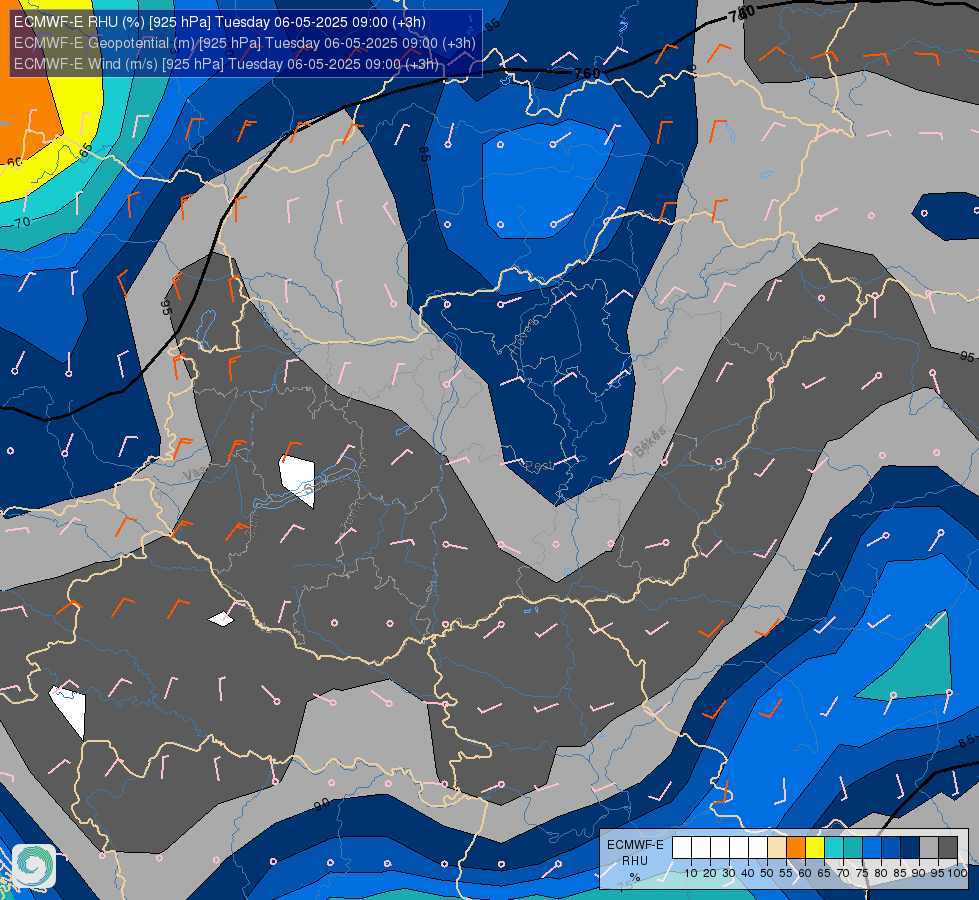Pick the yellow 60–65 legend swatch
979x900 pixels.
pos(815,847)
